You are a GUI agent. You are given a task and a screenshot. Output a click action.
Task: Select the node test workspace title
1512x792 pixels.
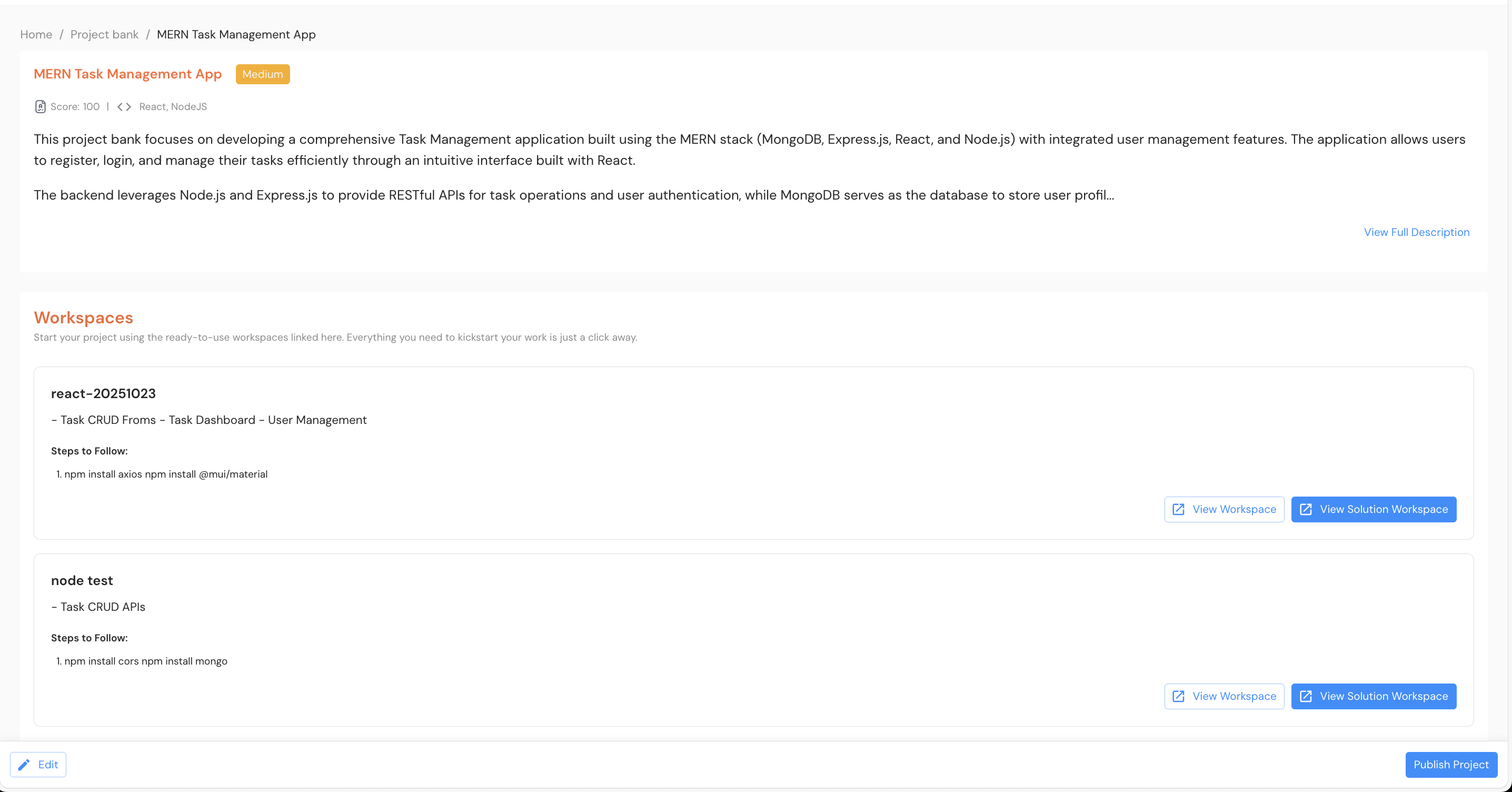(82, 580)
